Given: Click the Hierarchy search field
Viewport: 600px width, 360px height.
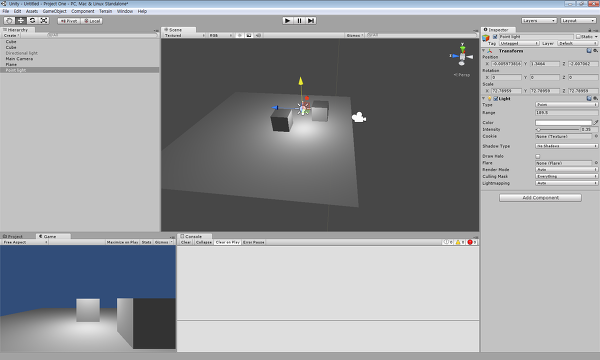Looking at the screenshot, I should [x=102, y=35].
